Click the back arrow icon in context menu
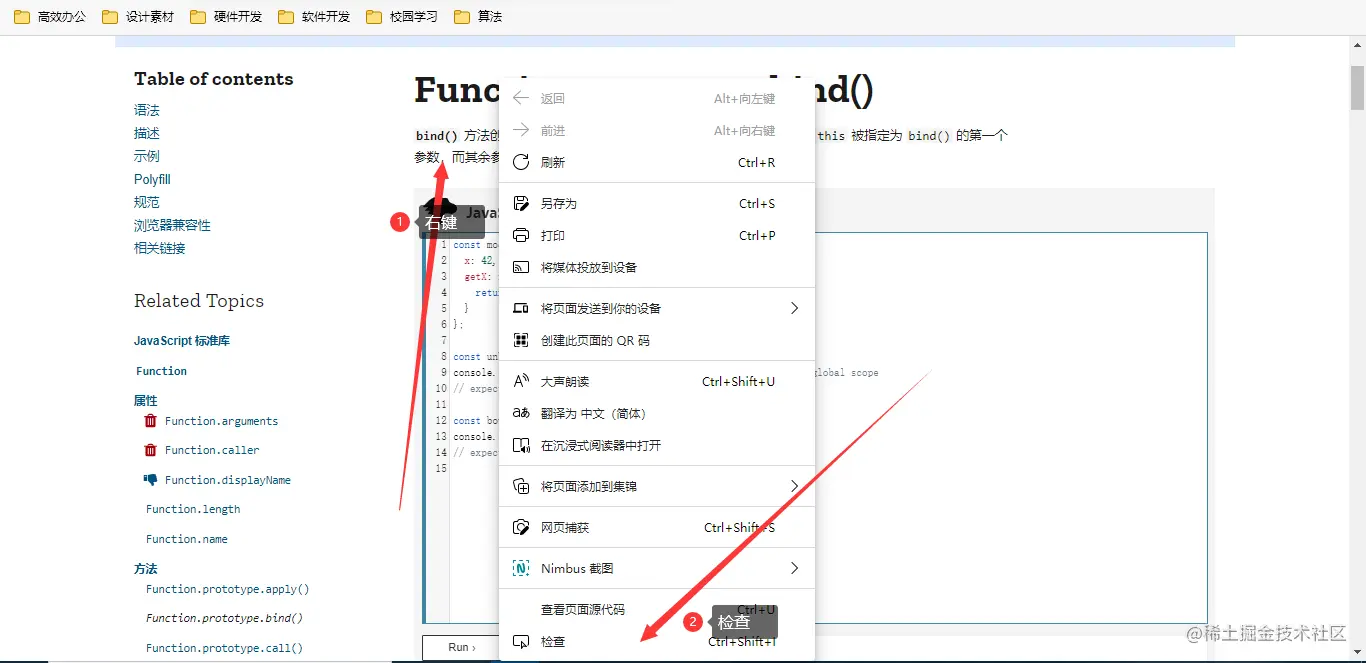 point(520,98)
